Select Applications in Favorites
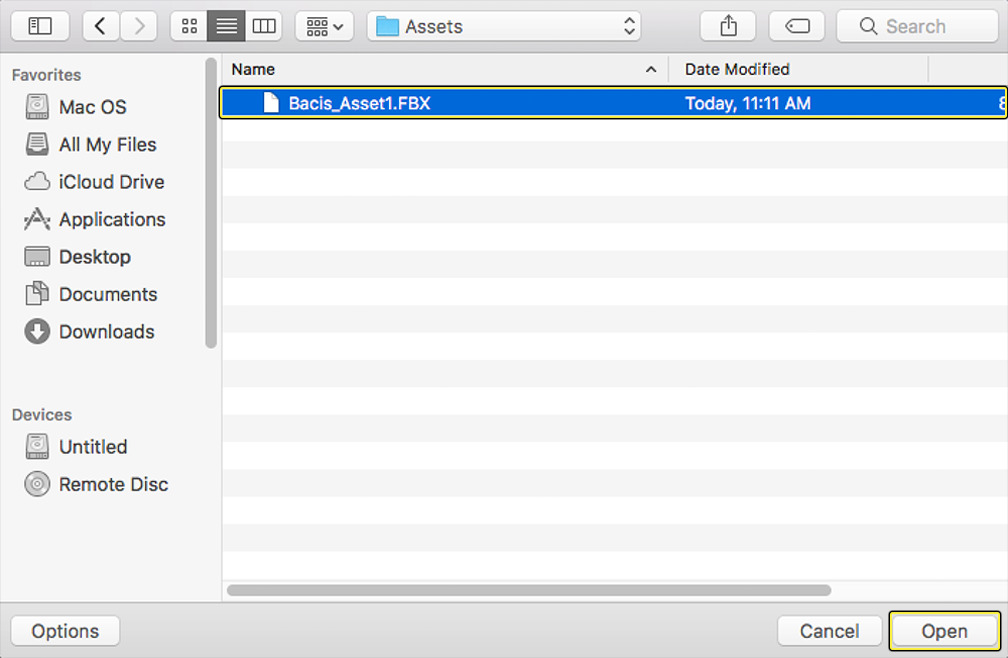This screenshot has width=1008, height=658. [x=113, y=219]
